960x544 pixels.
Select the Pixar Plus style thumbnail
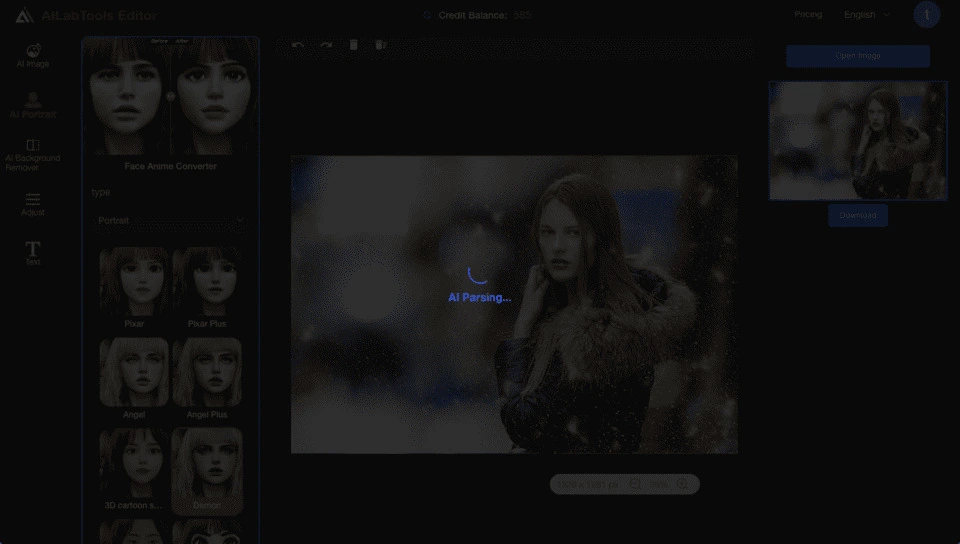pyautogui.click(x=207, y=281)
